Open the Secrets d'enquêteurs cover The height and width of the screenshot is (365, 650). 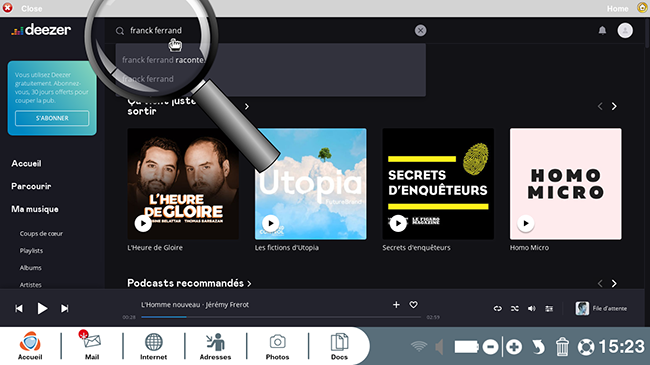point(438,184)
